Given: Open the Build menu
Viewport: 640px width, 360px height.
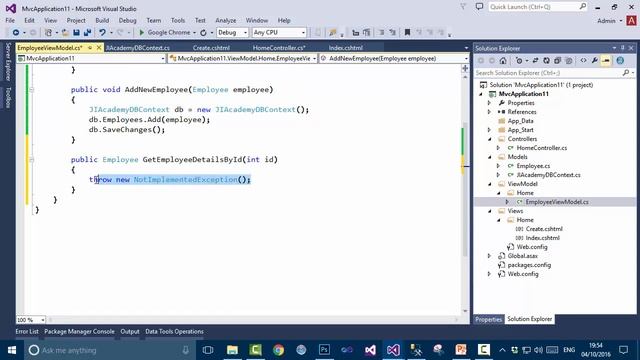Looking at the screenshot, I should point(102,20).
